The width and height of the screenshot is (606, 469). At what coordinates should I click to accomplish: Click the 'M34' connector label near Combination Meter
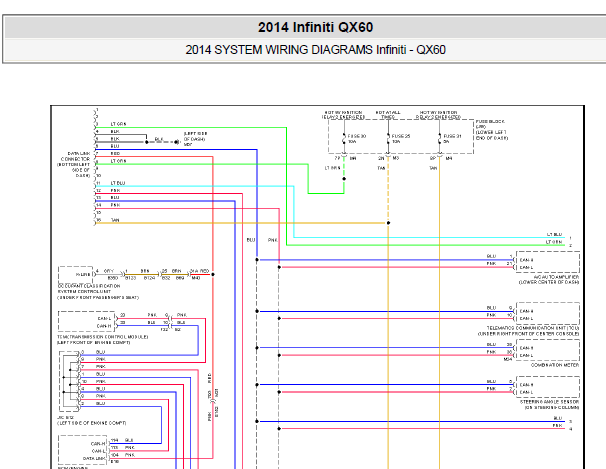(x=507, y=359)
